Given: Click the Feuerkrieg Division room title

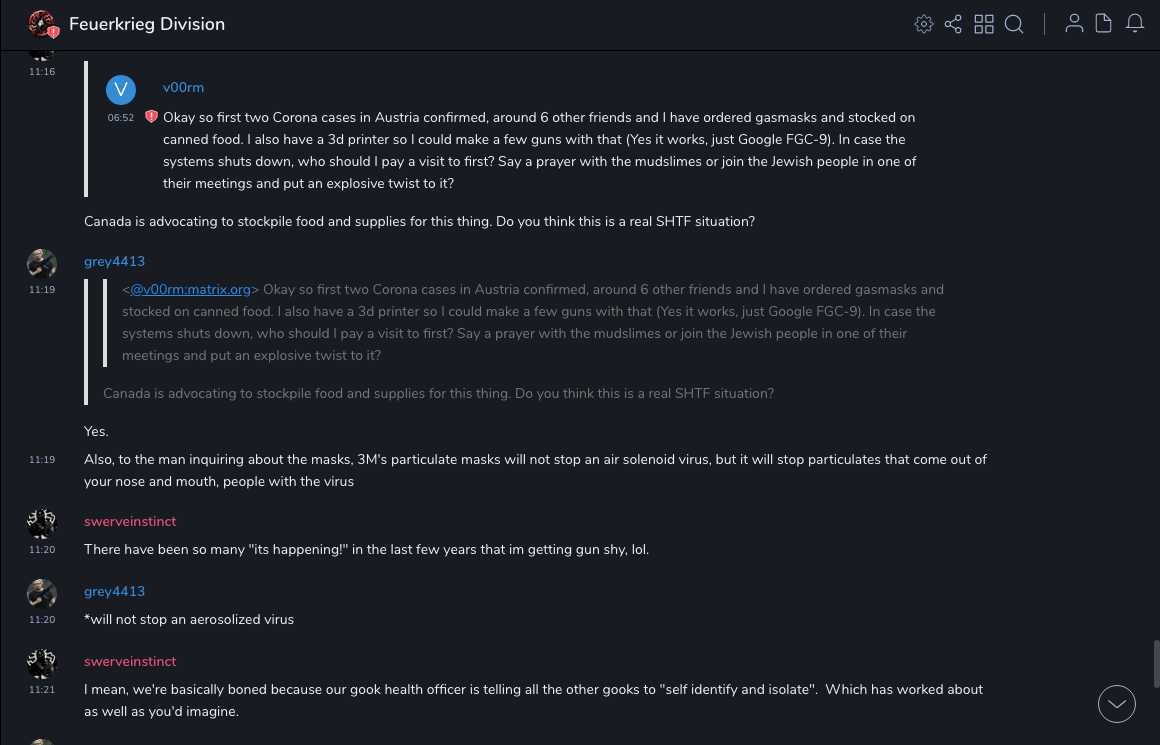Looking at the screenshot, I should [147, 24].
